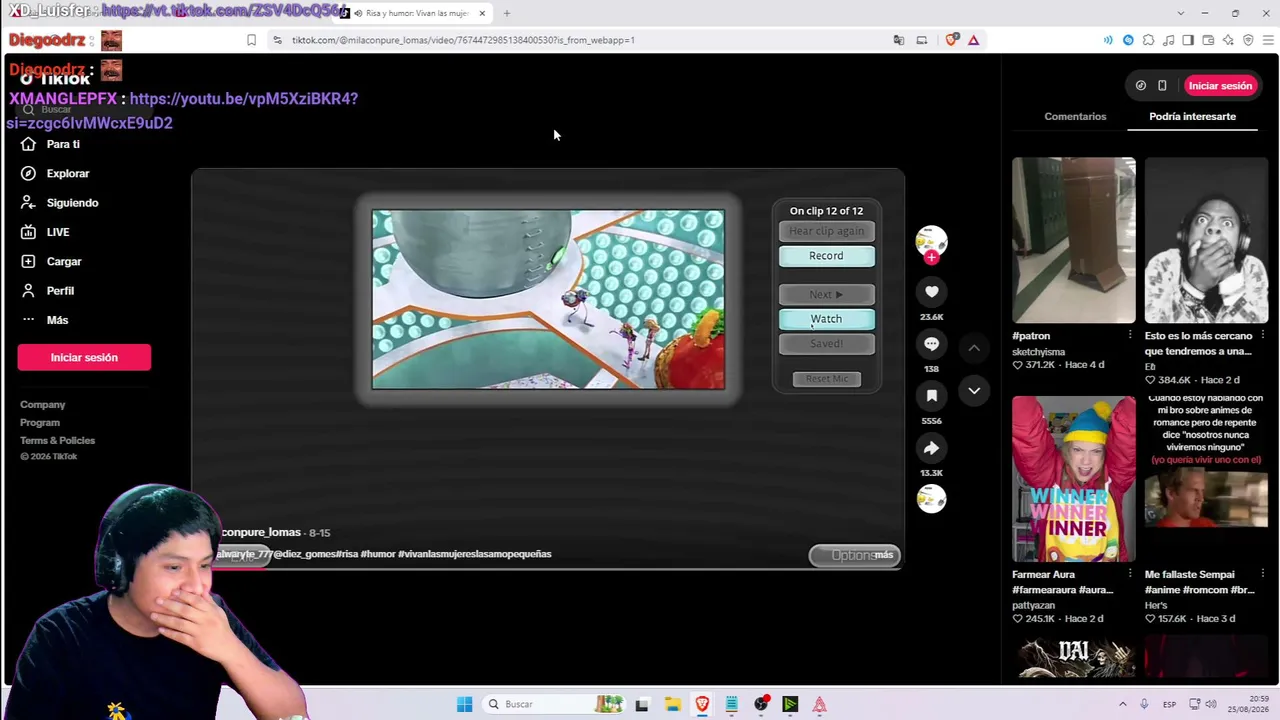Click the Windows Start button
Image resolution: width=1280 pixels, height=720 pixels.
pyautogui.click(x=464, y=704)
